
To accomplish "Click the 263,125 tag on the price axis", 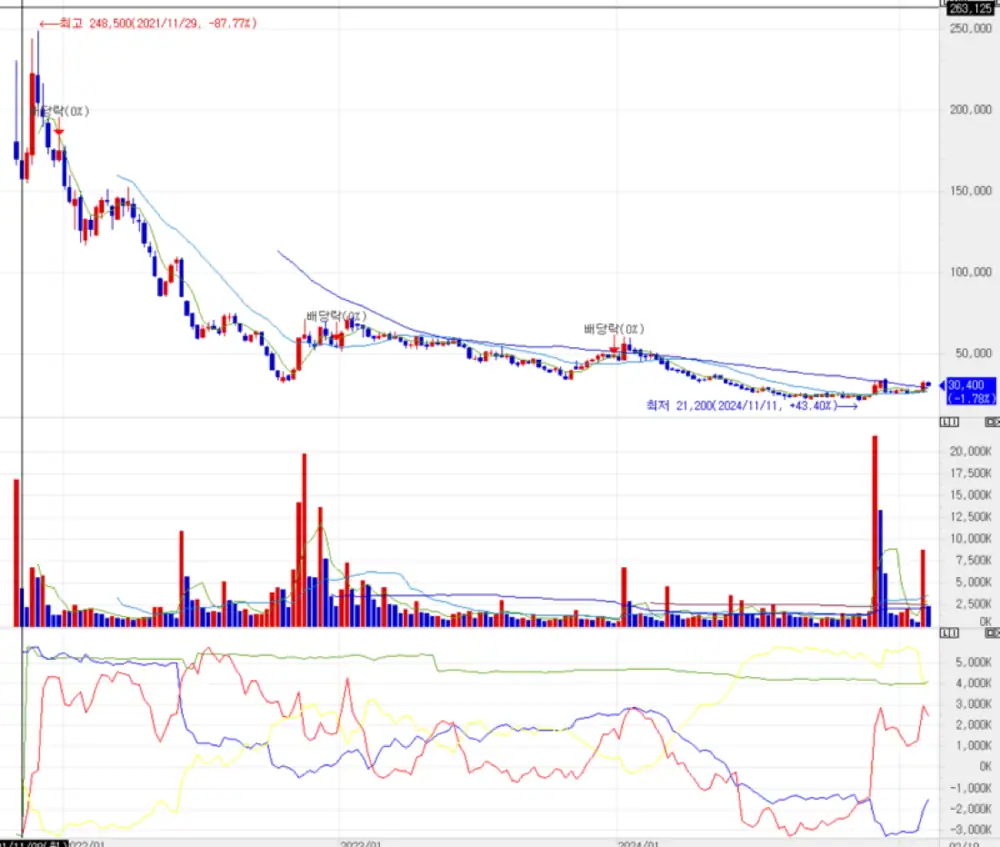I will click(x=969, y=8).
